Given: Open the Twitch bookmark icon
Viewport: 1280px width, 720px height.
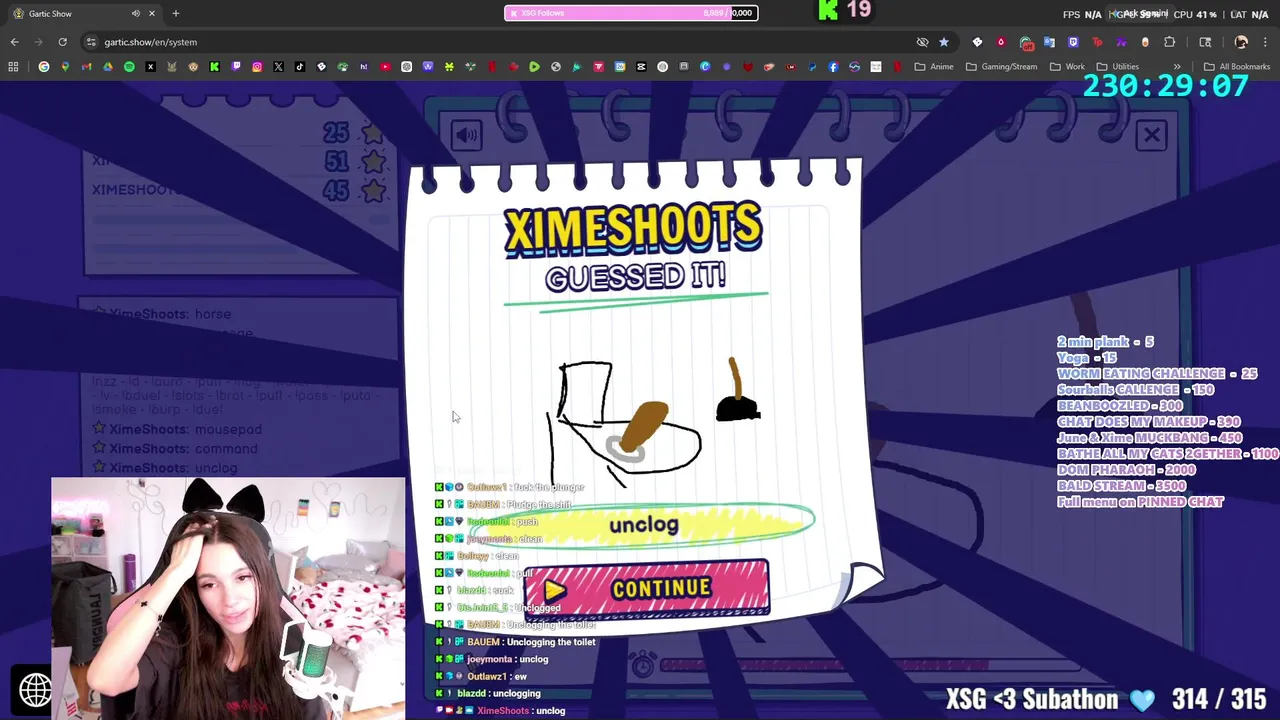Looking at the screenshot, I should click(236, 67).
